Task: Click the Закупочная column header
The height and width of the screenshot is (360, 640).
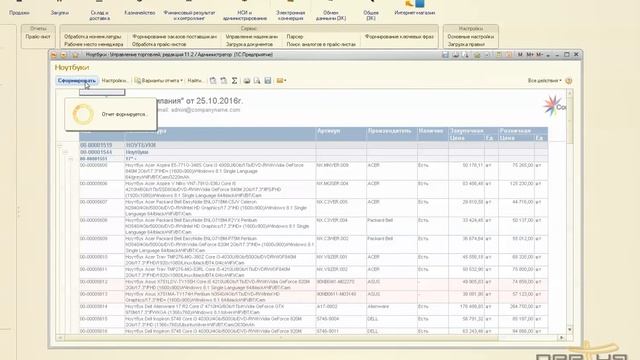Action: [473, 131]
